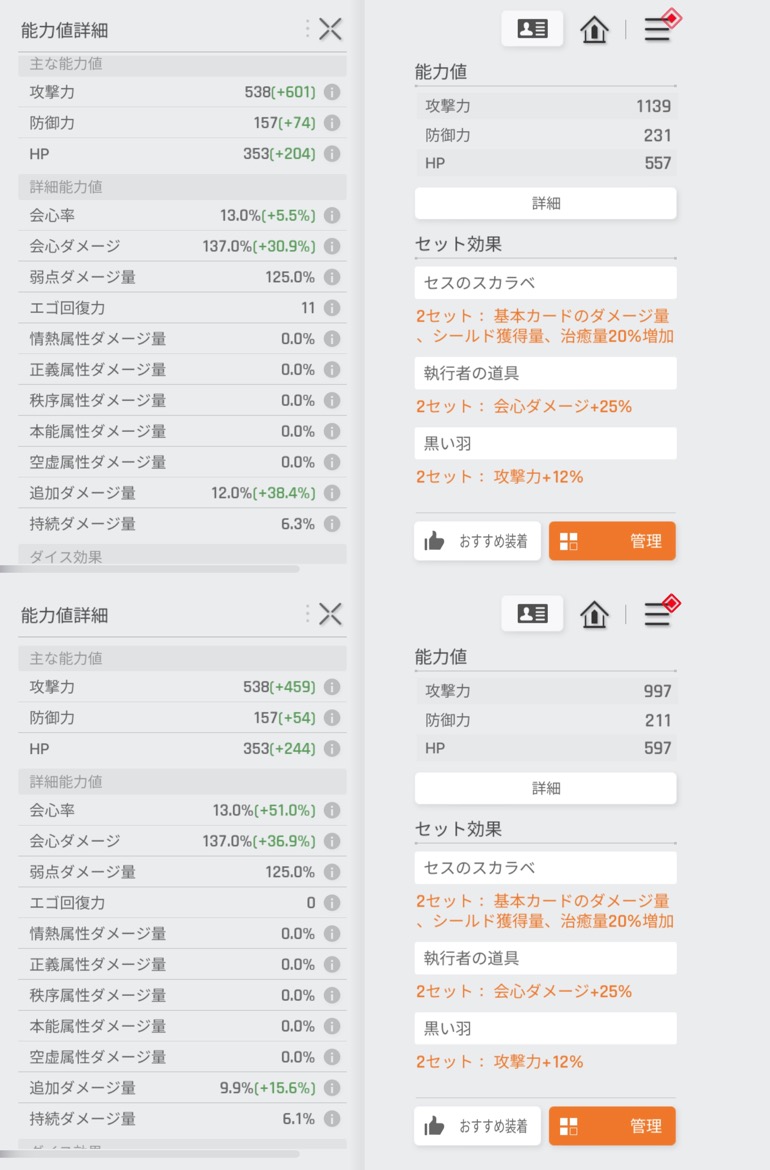Open hamburger menu above 攻撃力 1139 panel
This screenshot has width=770, height=1170.
pos(657,30)
